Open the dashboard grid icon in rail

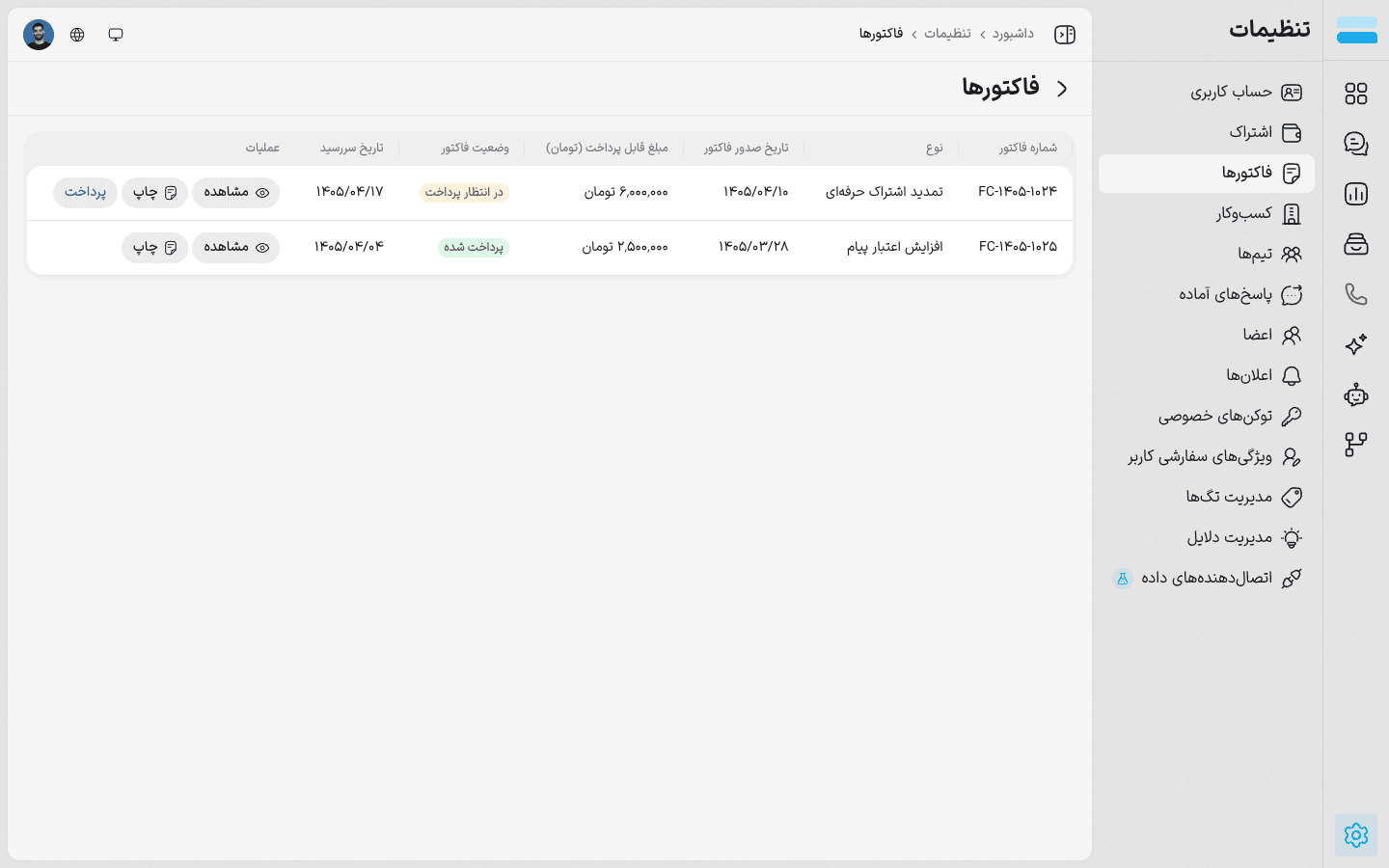pyautogui.click(x=1356, y=94)
